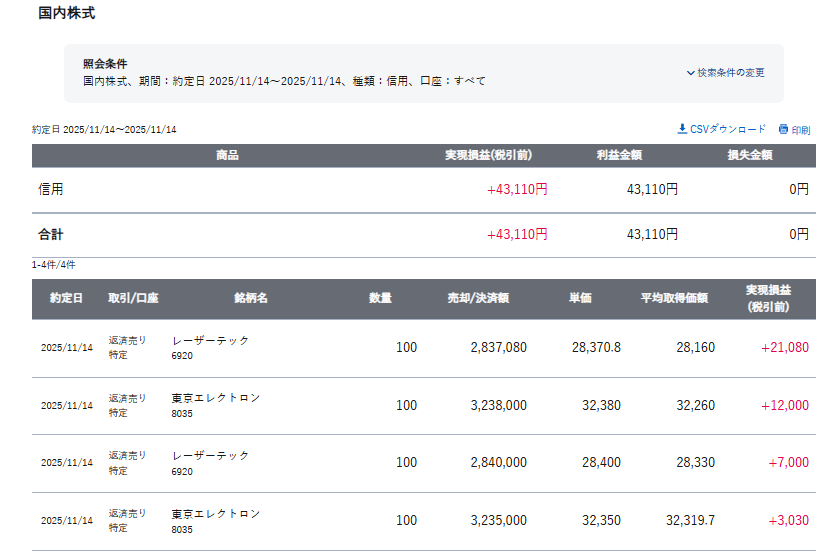The width and height of the screenshot is (828, 558).
Task: Click the 合計 total row label
Action: (x=51, y=234)
